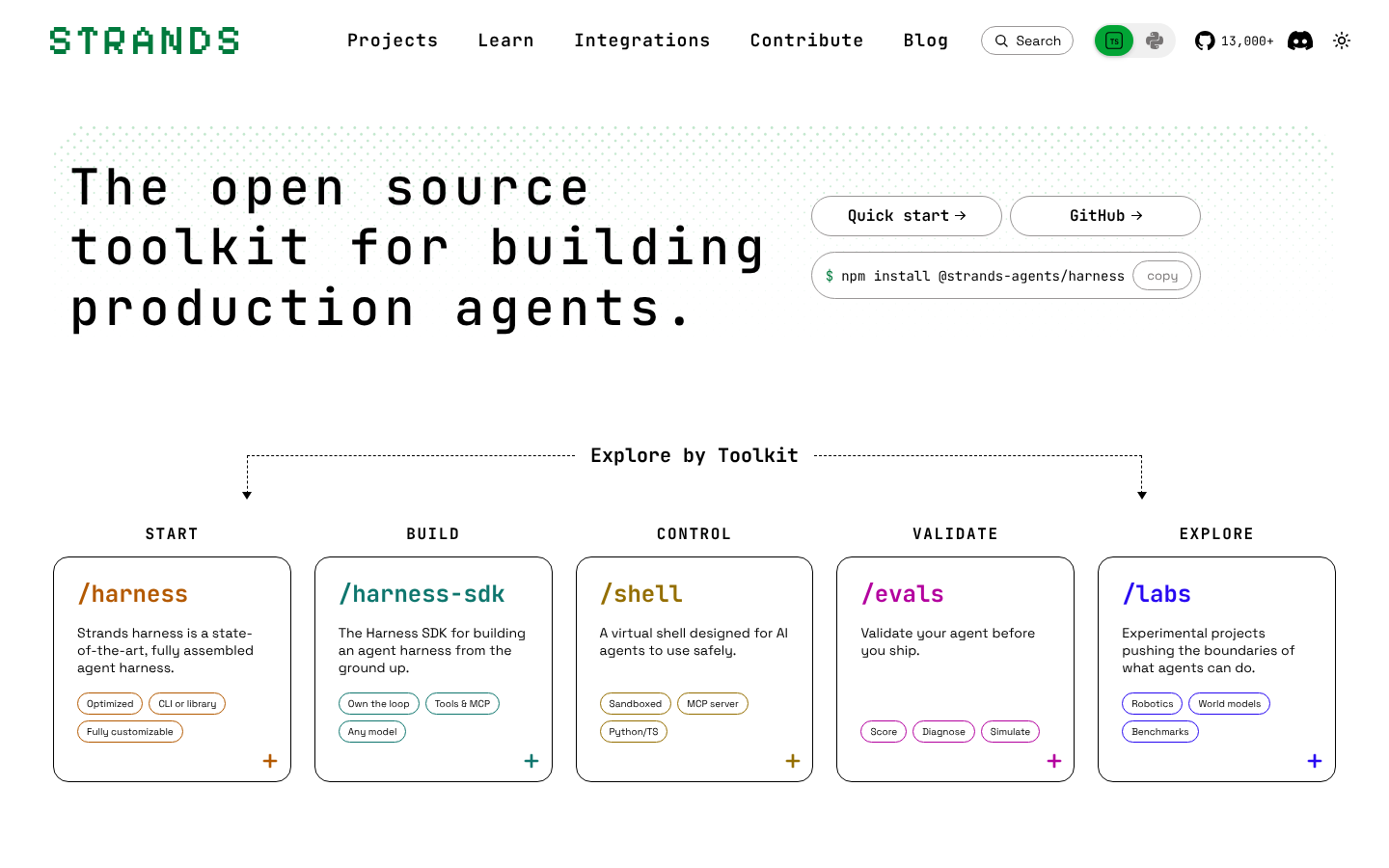Image resolution: width=1389 pixels, height=868 pixels.
Task: Open the /harness card title
Action: [x=133, y=594]
